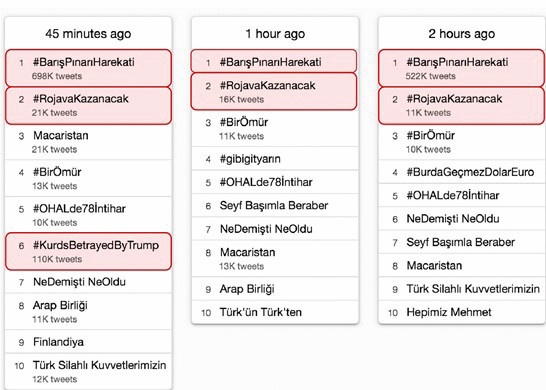Screen dimensions: 546x390
Task: Click the 2 hours ago column header
Action: coord(462,34)
